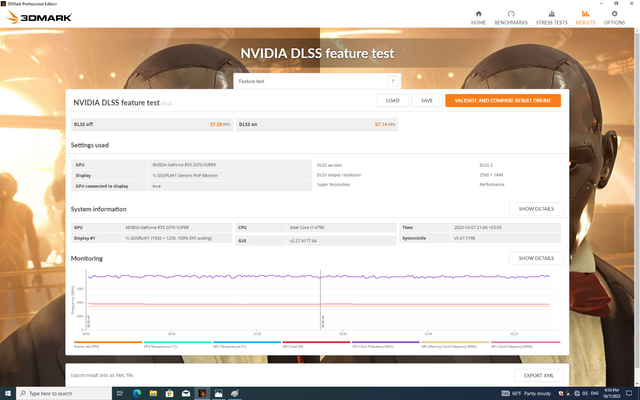
Task: Expand Monitoring with Show Details
Action: (535, 258)
